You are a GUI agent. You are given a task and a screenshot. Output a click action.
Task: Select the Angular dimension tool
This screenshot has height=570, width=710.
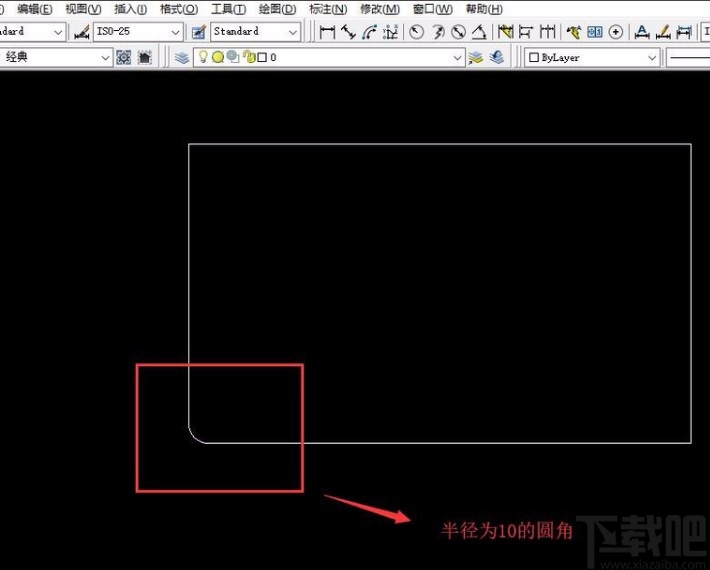(x=479, y=32)
